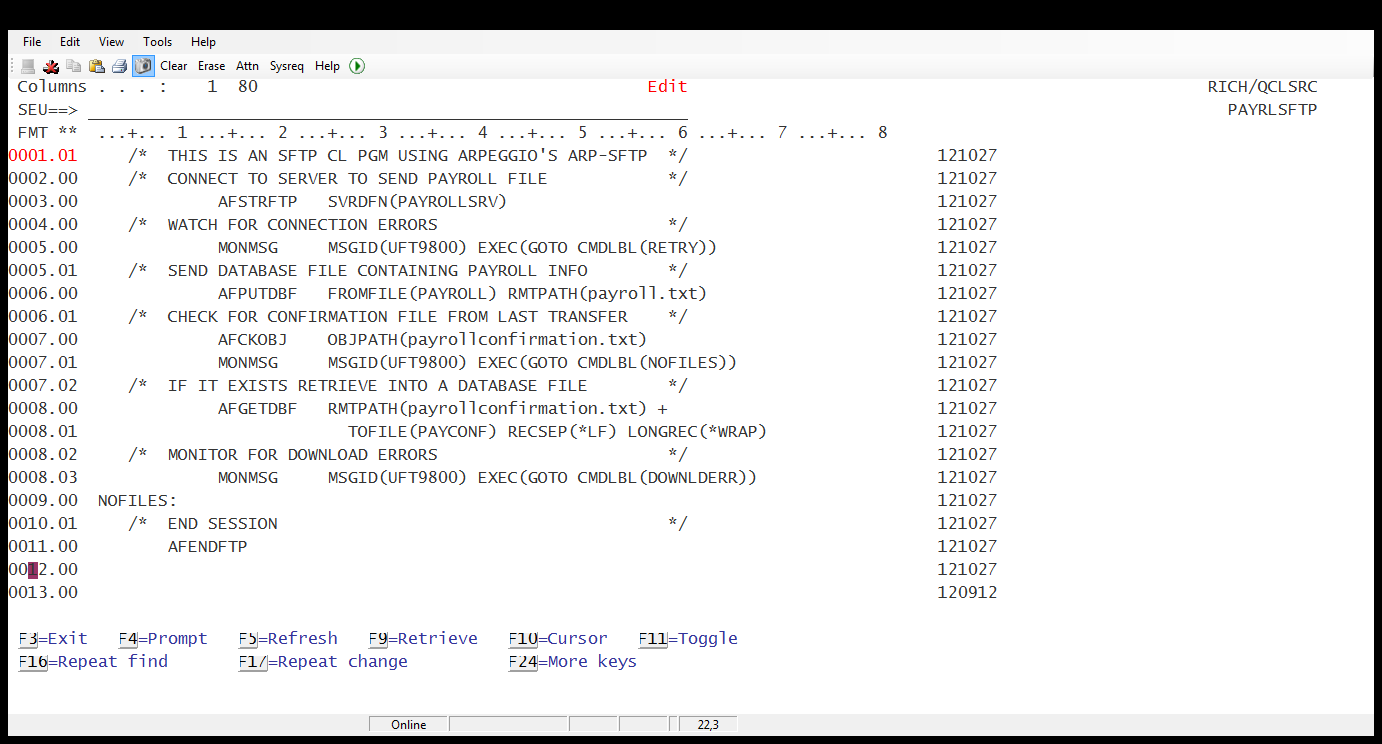Click sequence number 0003.00

(x=43, y=202)
